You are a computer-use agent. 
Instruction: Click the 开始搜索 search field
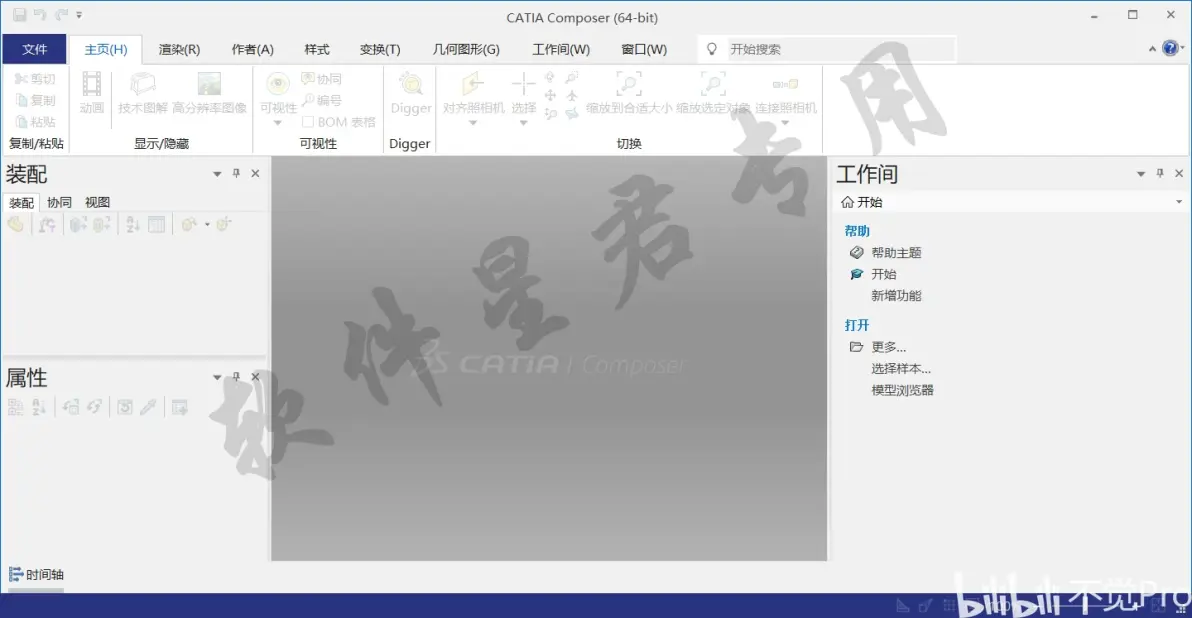coord(840,49)
